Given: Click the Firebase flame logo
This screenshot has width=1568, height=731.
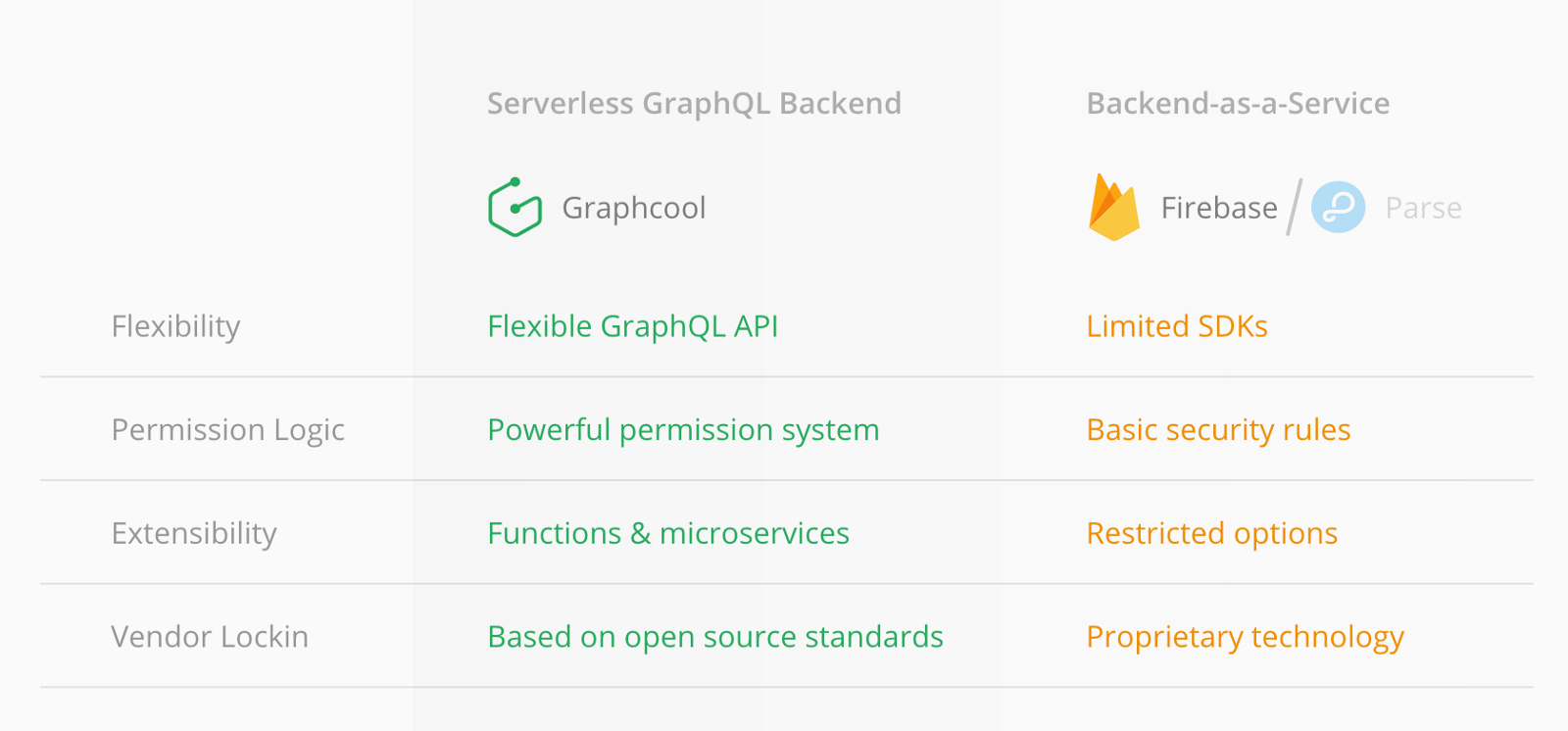Looking at the screenshot, I should tap(1113, 208).
